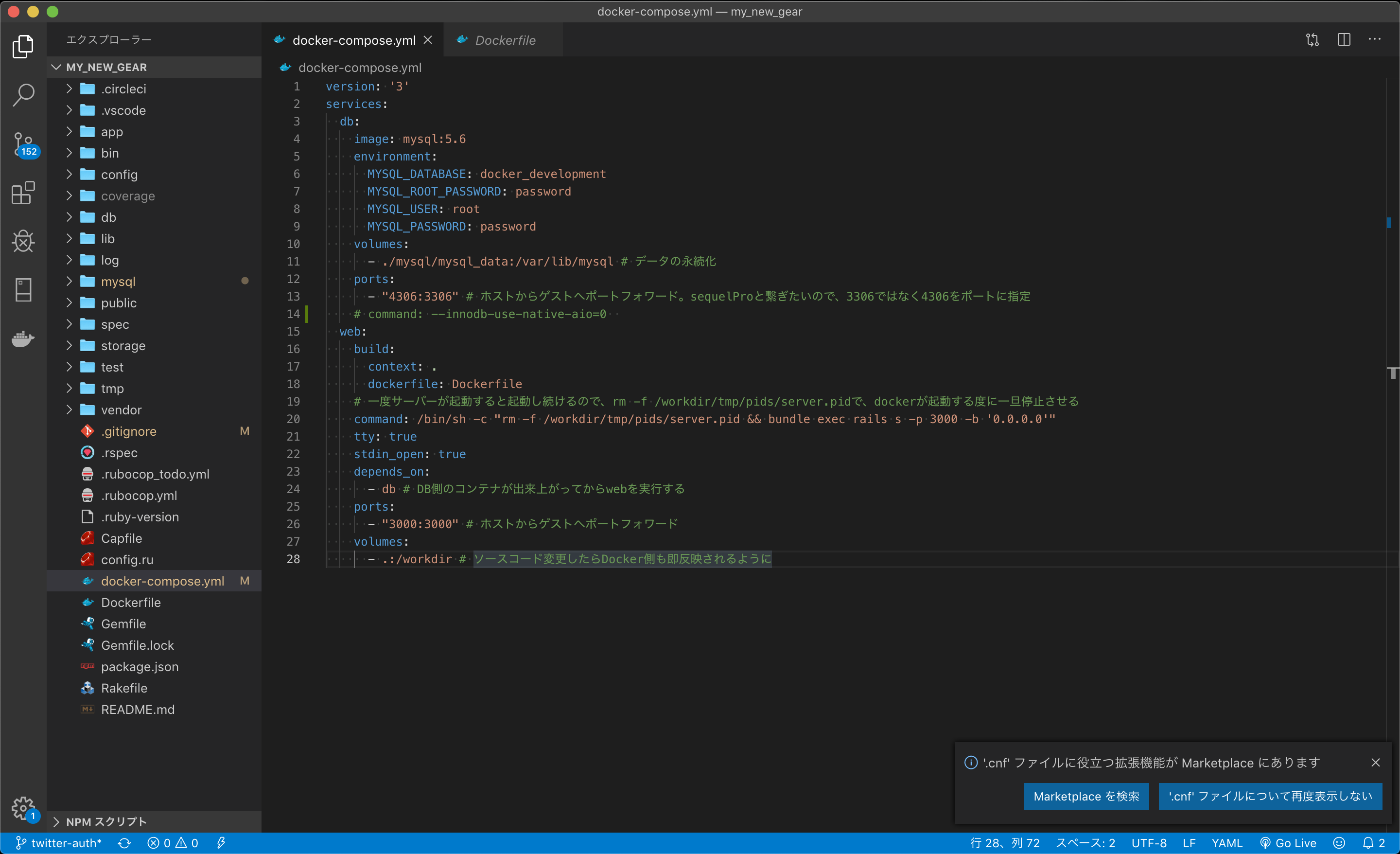Click the Marketplace を検索 button in the notification

1086,797
